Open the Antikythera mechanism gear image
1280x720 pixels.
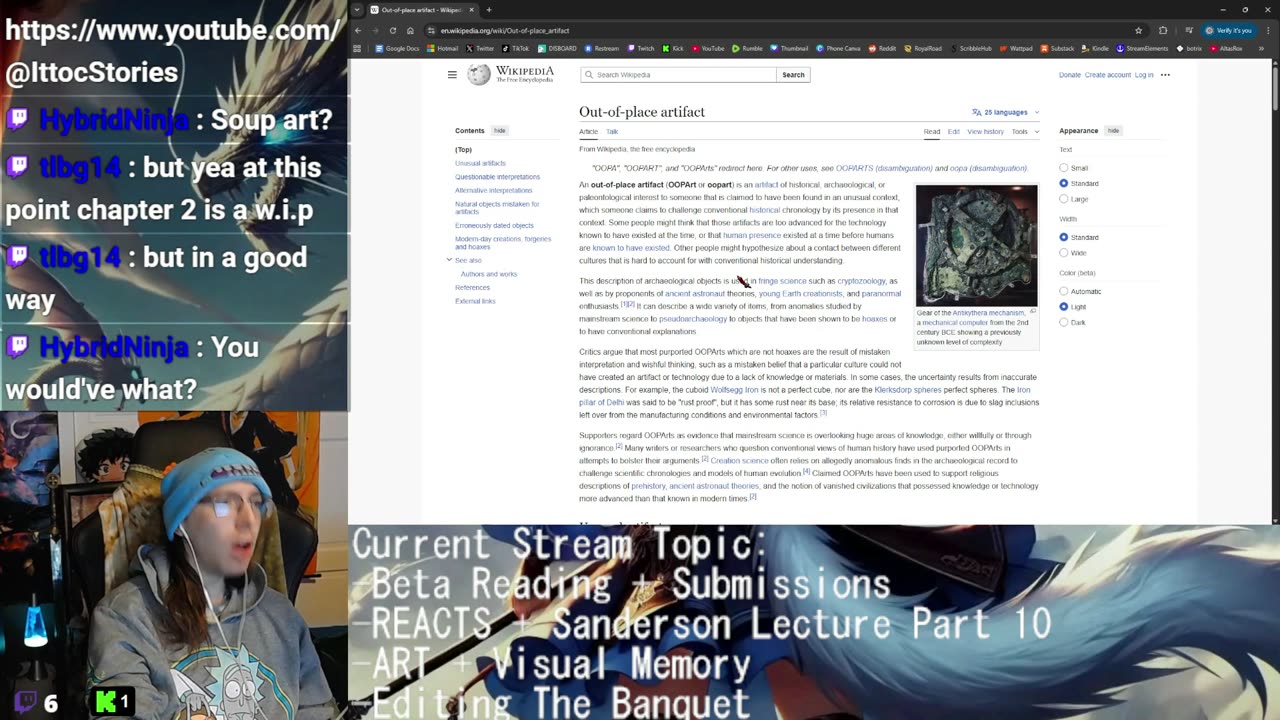(977, 245)
